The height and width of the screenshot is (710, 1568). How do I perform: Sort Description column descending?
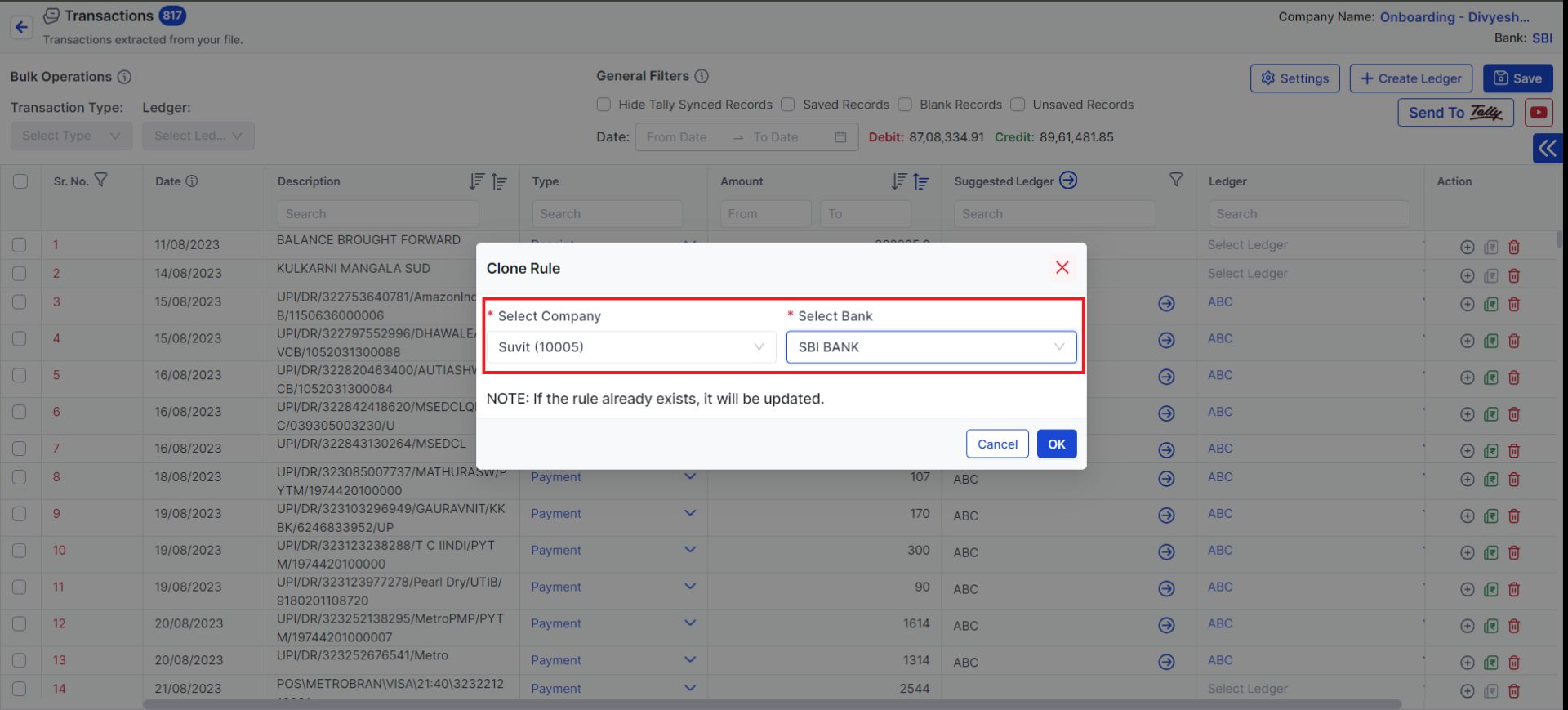click(477, 181)
